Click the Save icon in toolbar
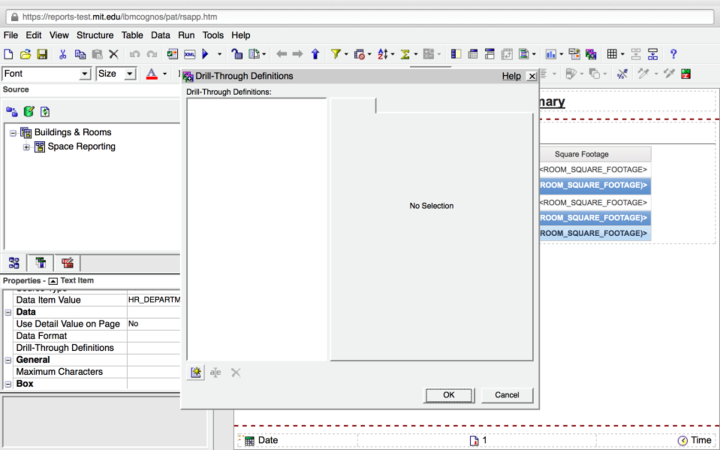 42,54
